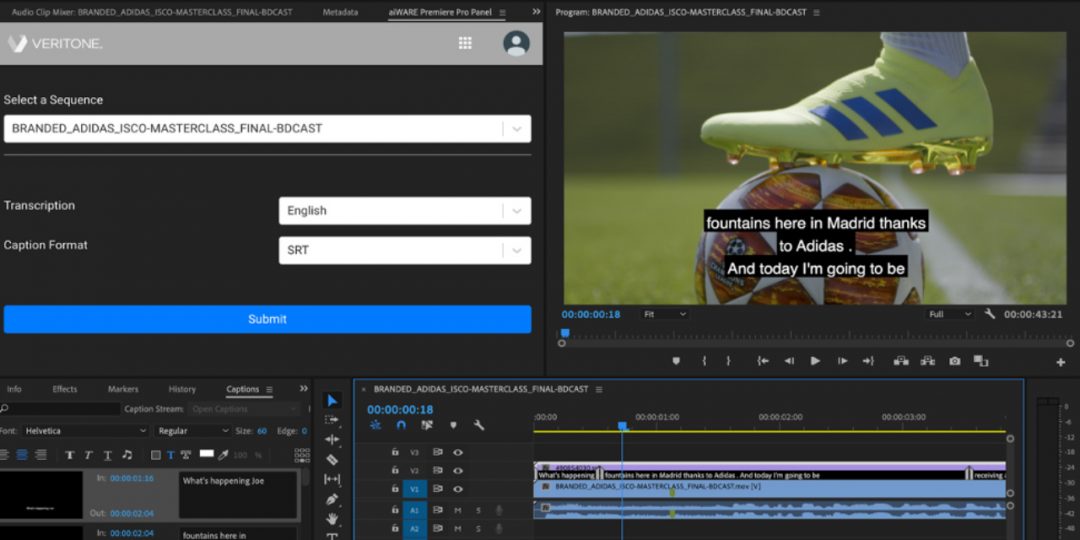
Task: Click the blue Submit button
Action: pyautogui.click(x=267, y=320)
